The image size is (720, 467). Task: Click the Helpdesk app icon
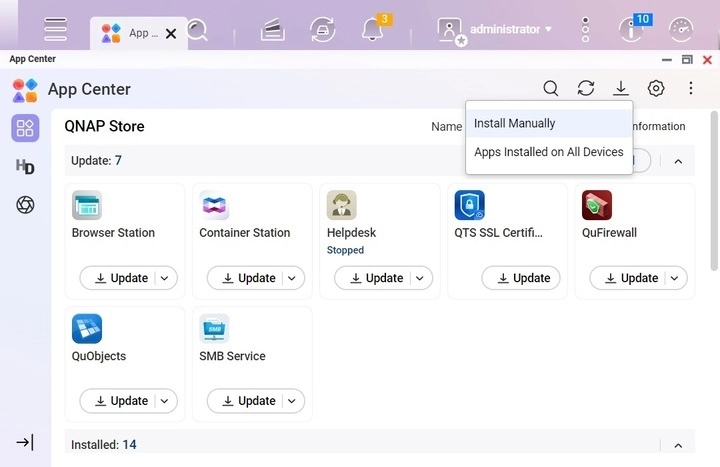(x=342, y=205)
